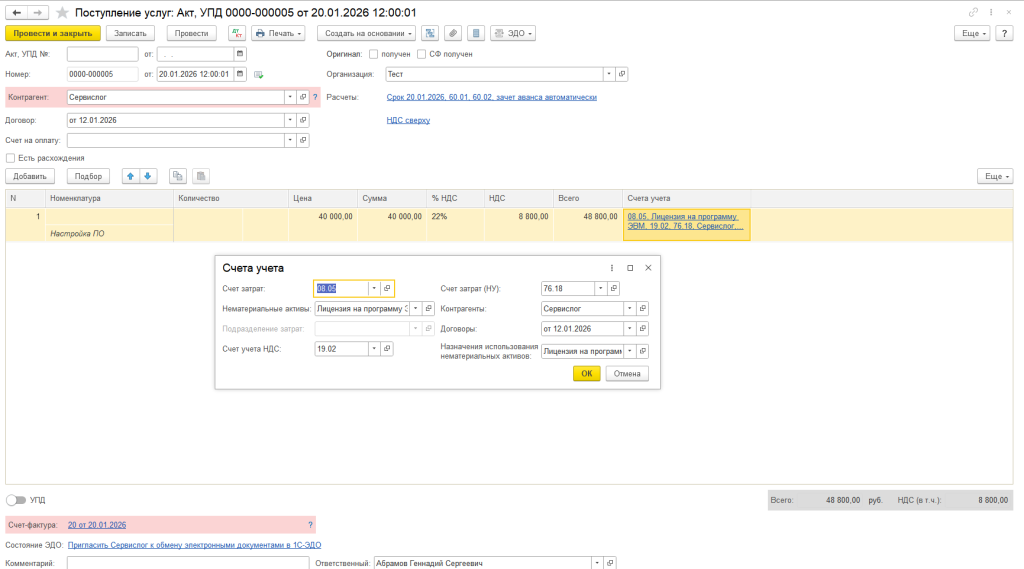Open the Подбор selection button
1024x569 pixels.
click(x=88, y=176)
